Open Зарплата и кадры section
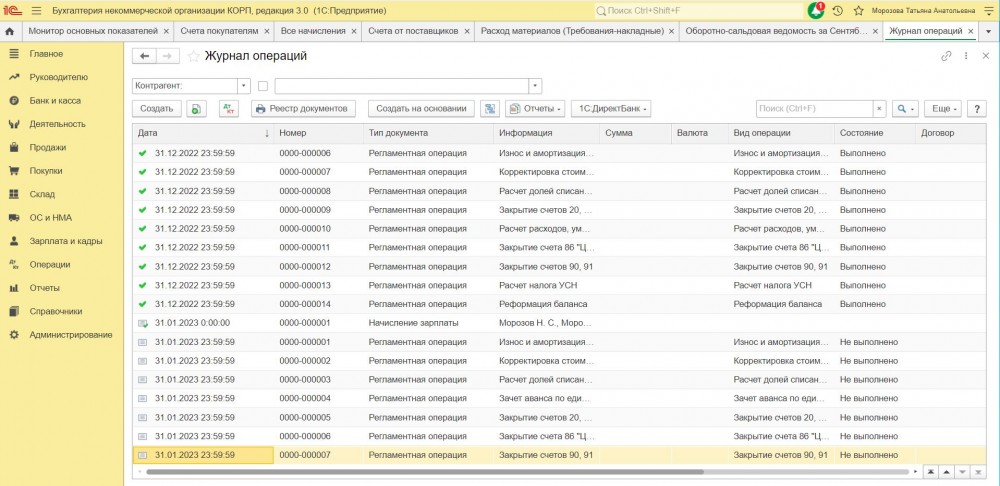The image size is (1000, 486). click(66, 241)
